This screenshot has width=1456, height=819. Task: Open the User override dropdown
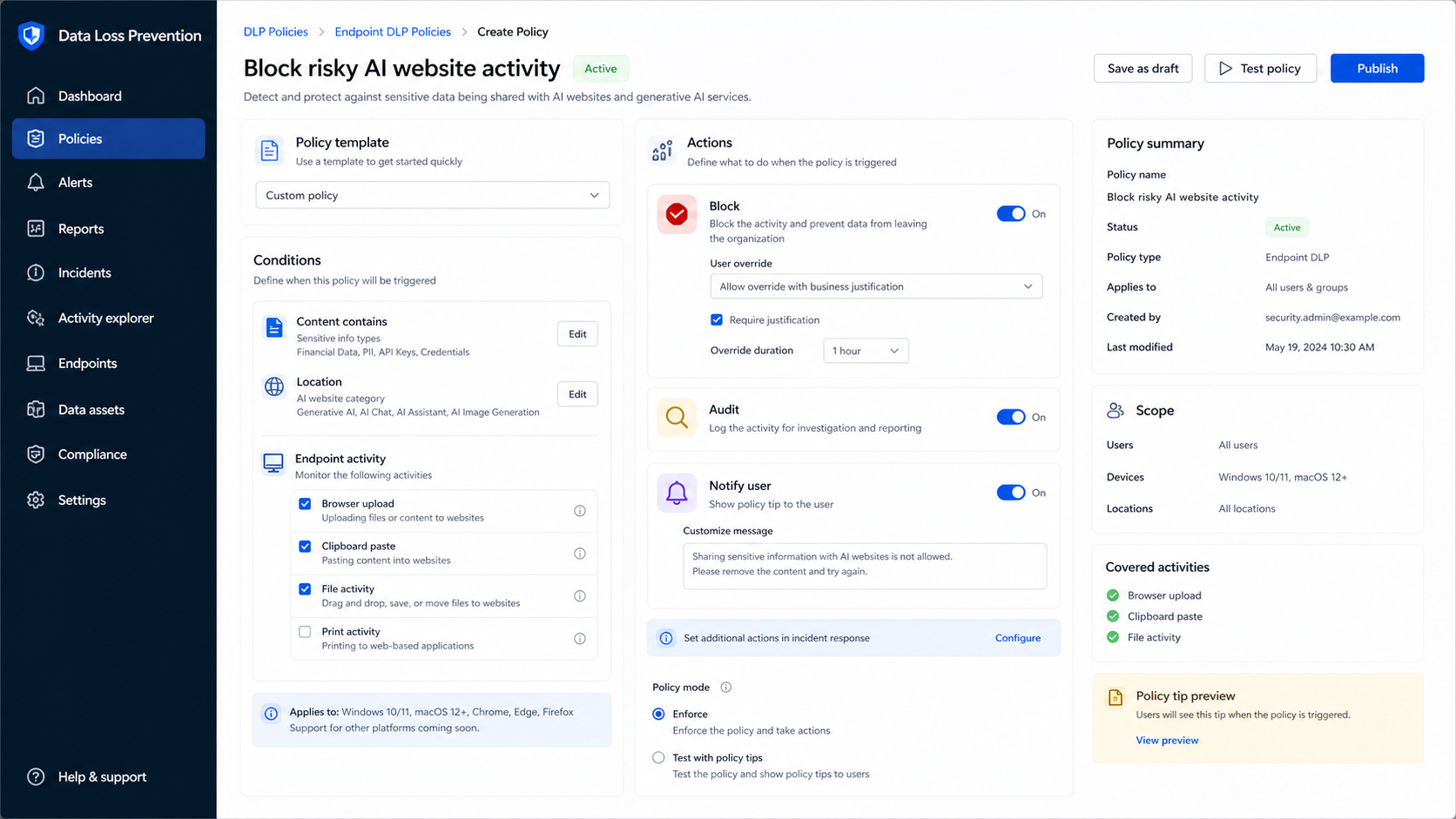tap(876, 286)
